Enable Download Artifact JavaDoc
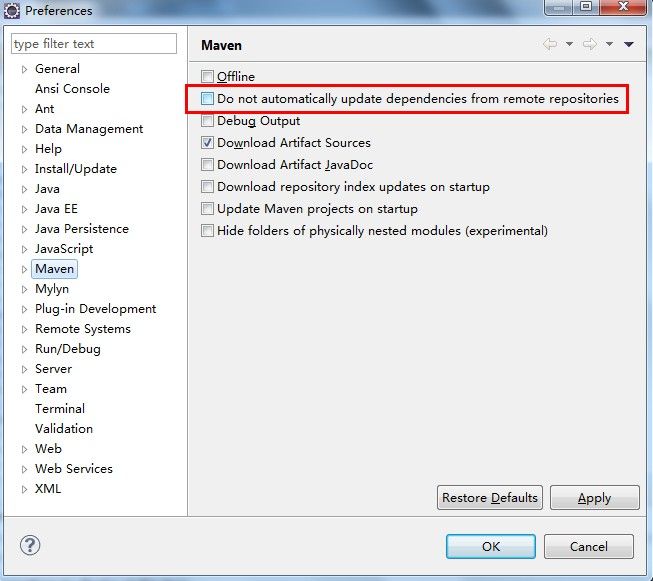653x581 pixels. pos(207,165)
